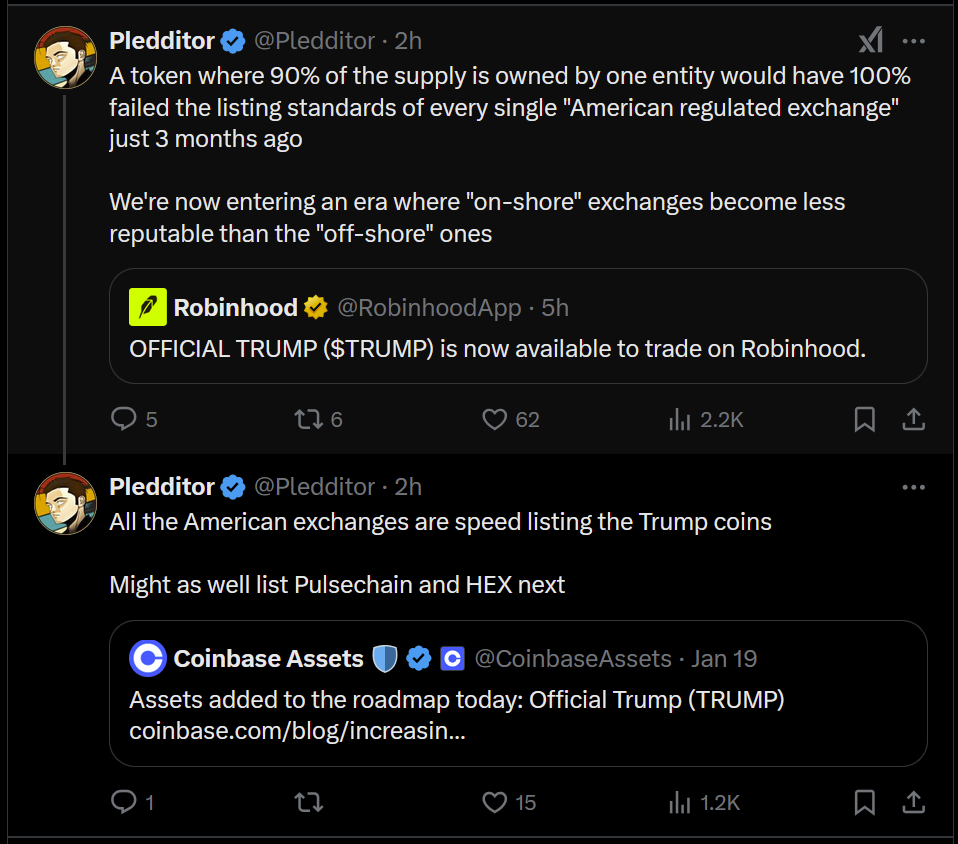Screen dimensions: 958x844
Task: Share Pledditor's first tweet
Action: (913, 419)
